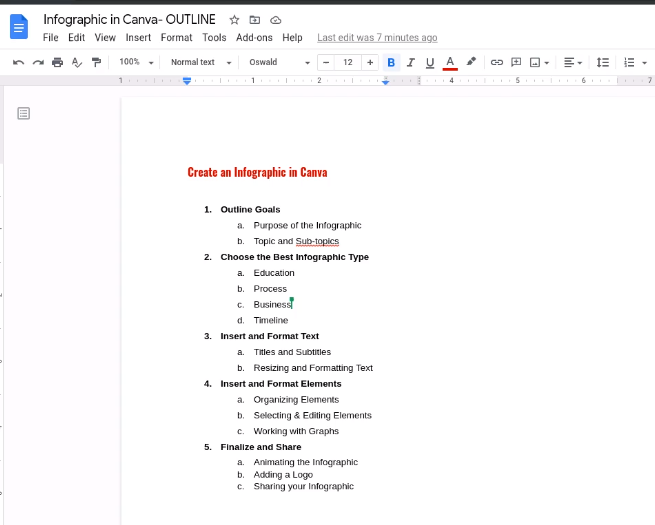The width and height of the screenshot is (655, 525).
Task: Run spelling and grammar check icon
Action: [x=77, y=62]
